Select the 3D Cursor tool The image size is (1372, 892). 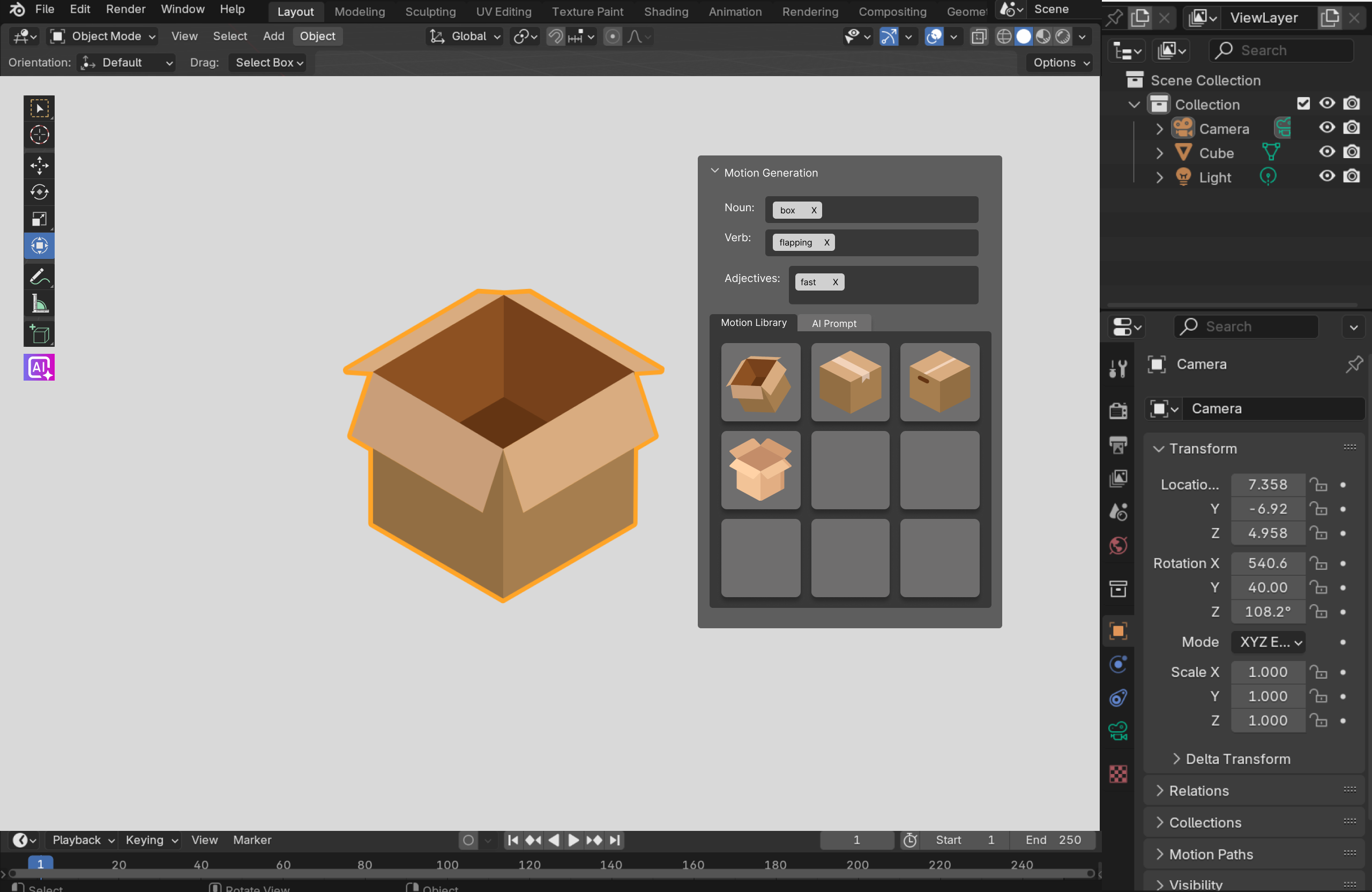click(39, 135)
